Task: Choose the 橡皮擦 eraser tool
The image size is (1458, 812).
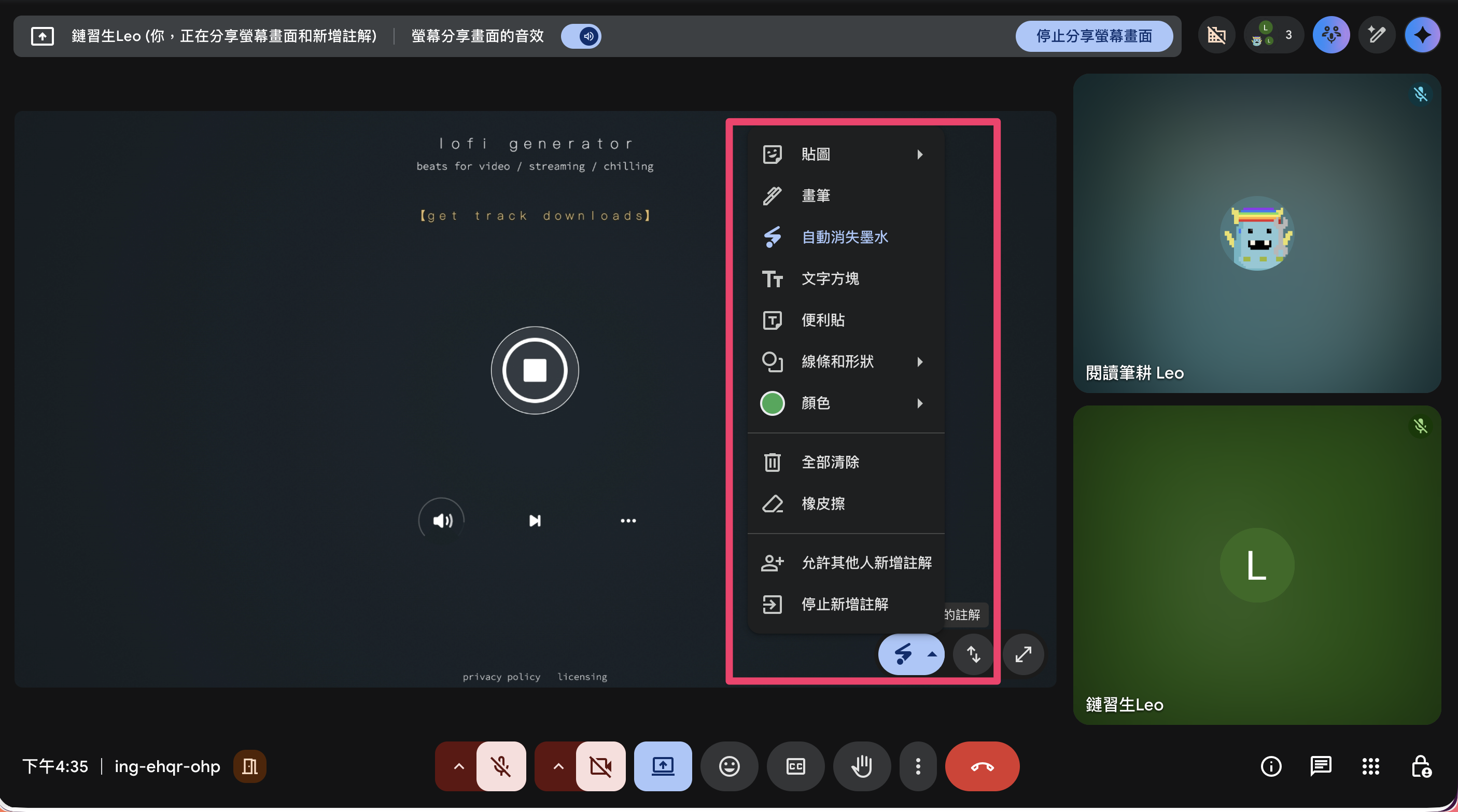Action: tap(822, 503)
